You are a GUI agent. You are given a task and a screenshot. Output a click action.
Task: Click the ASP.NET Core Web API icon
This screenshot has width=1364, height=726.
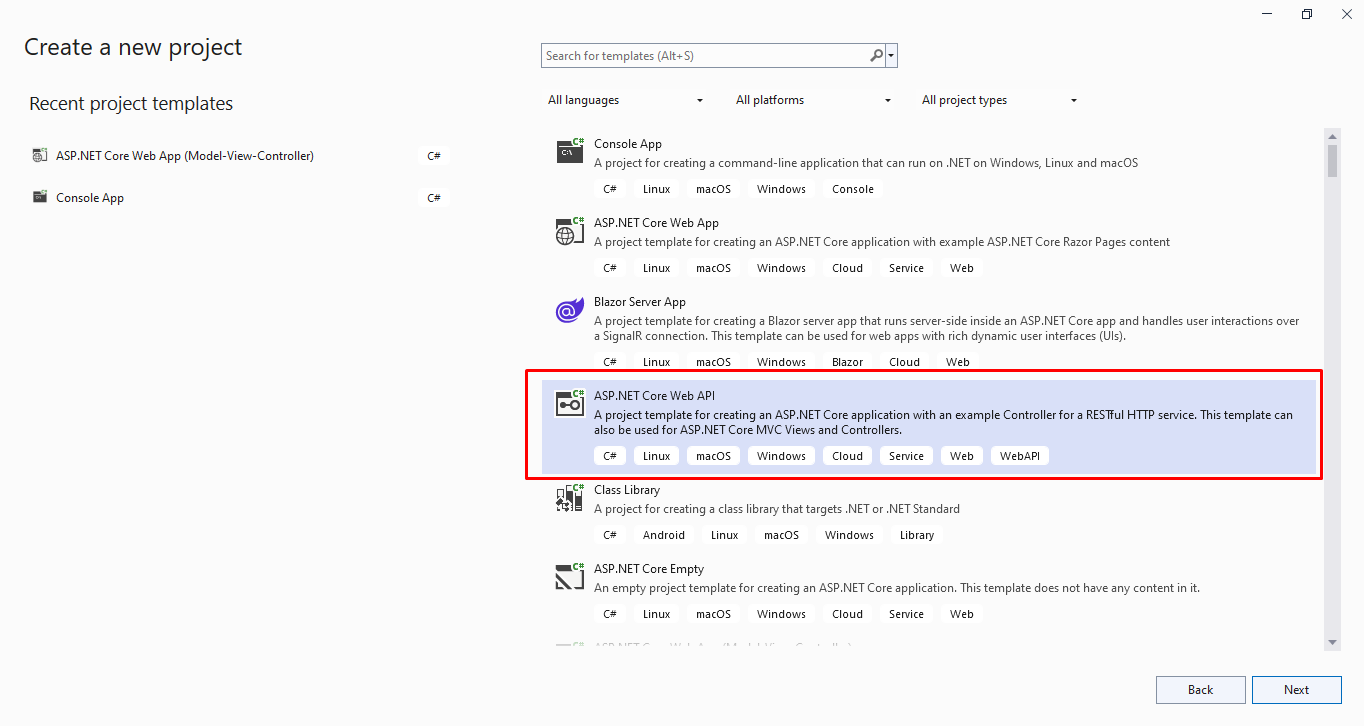(570, 403)
